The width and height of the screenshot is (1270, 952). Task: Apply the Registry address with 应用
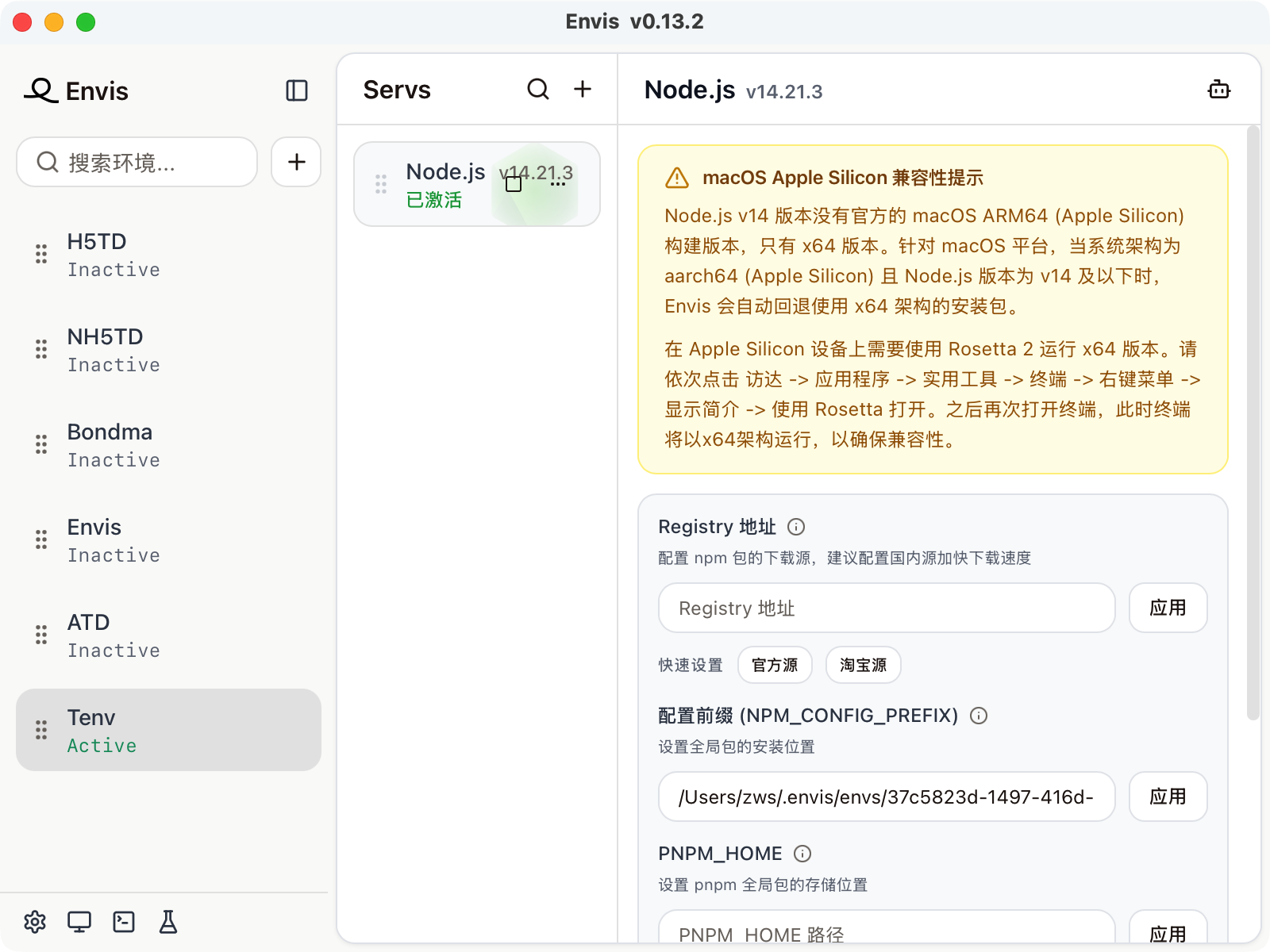coord(1168,608)
